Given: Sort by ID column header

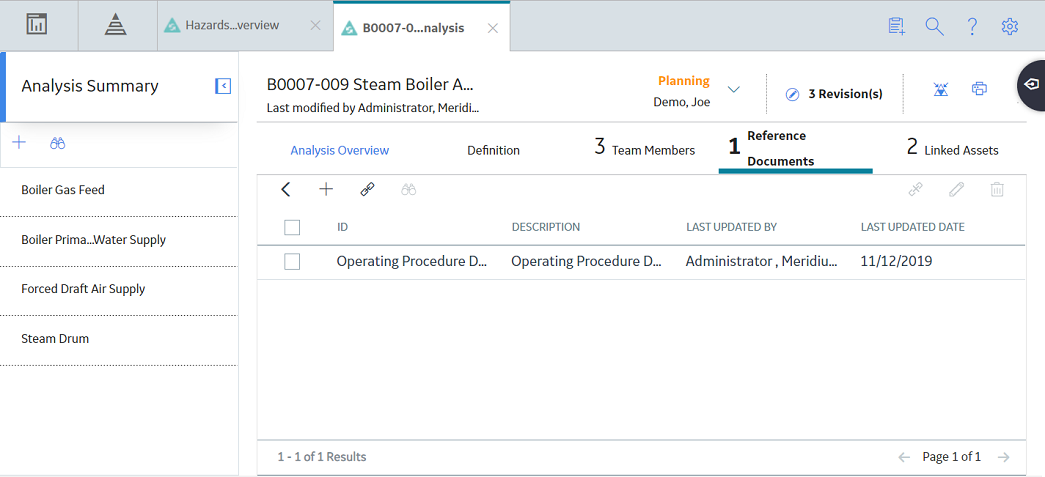Looking at the screenshot, I should coord(343,227).
